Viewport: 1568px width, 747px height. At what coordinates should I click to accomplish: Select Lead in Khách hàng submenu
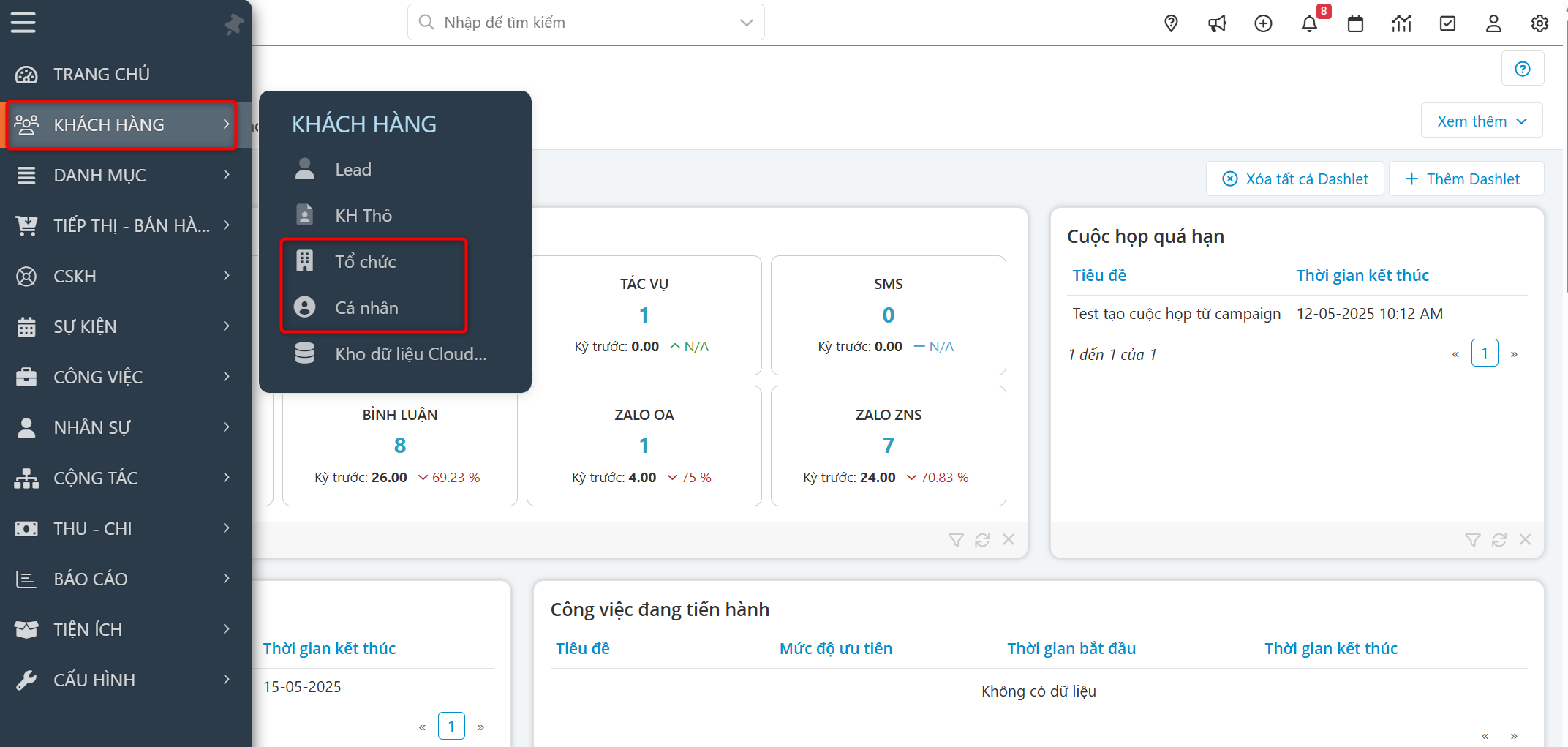[353, 170]
